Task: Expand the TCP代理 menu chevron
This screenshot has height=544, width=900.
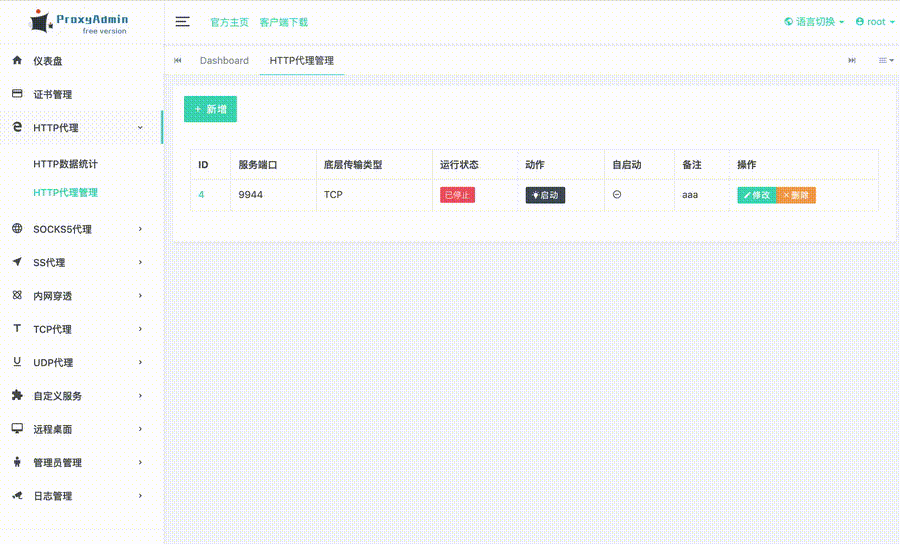Action: point(140,329)
